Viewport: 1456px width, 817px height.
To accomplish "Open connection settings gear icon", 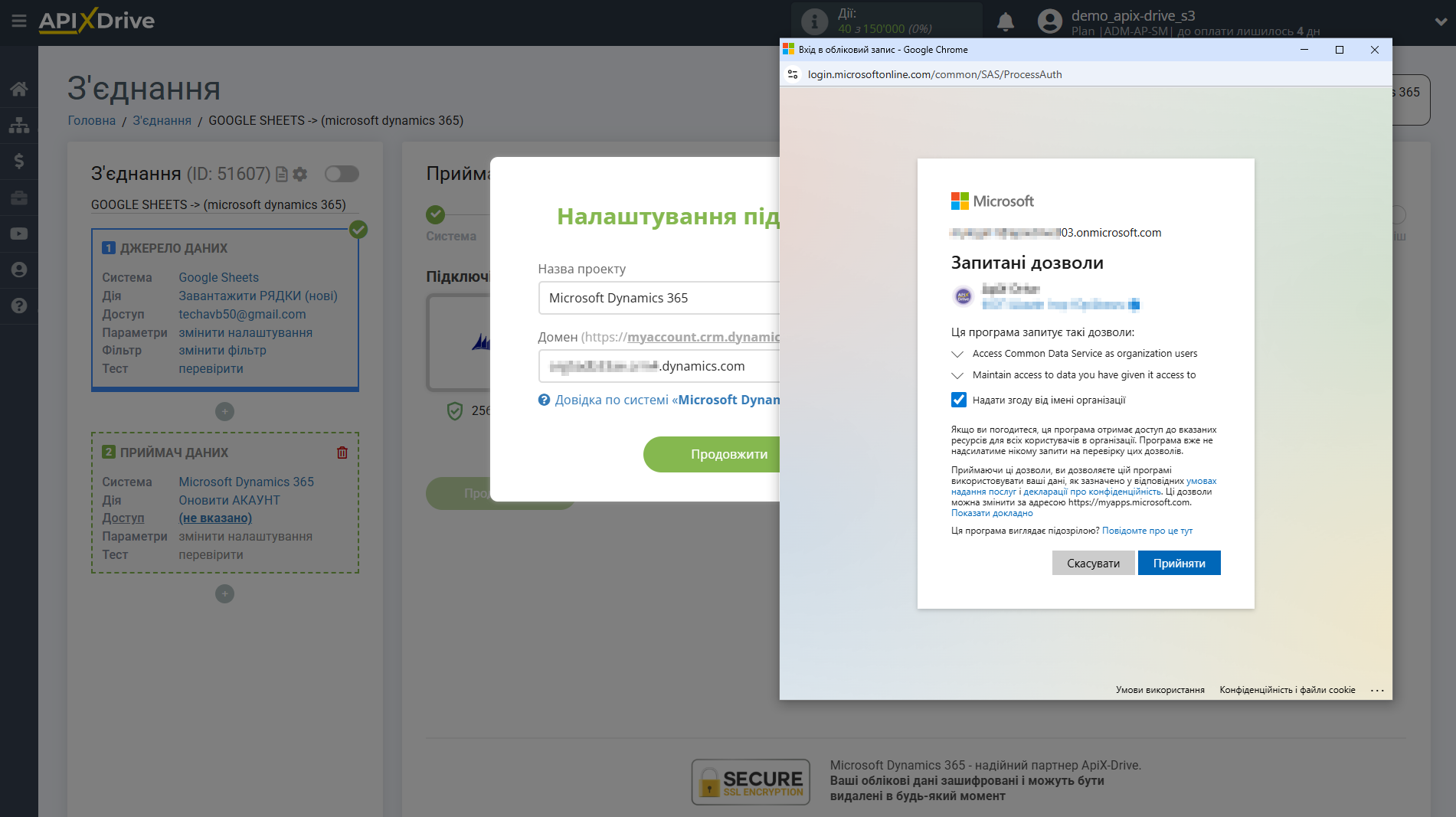I will [299, 175].
